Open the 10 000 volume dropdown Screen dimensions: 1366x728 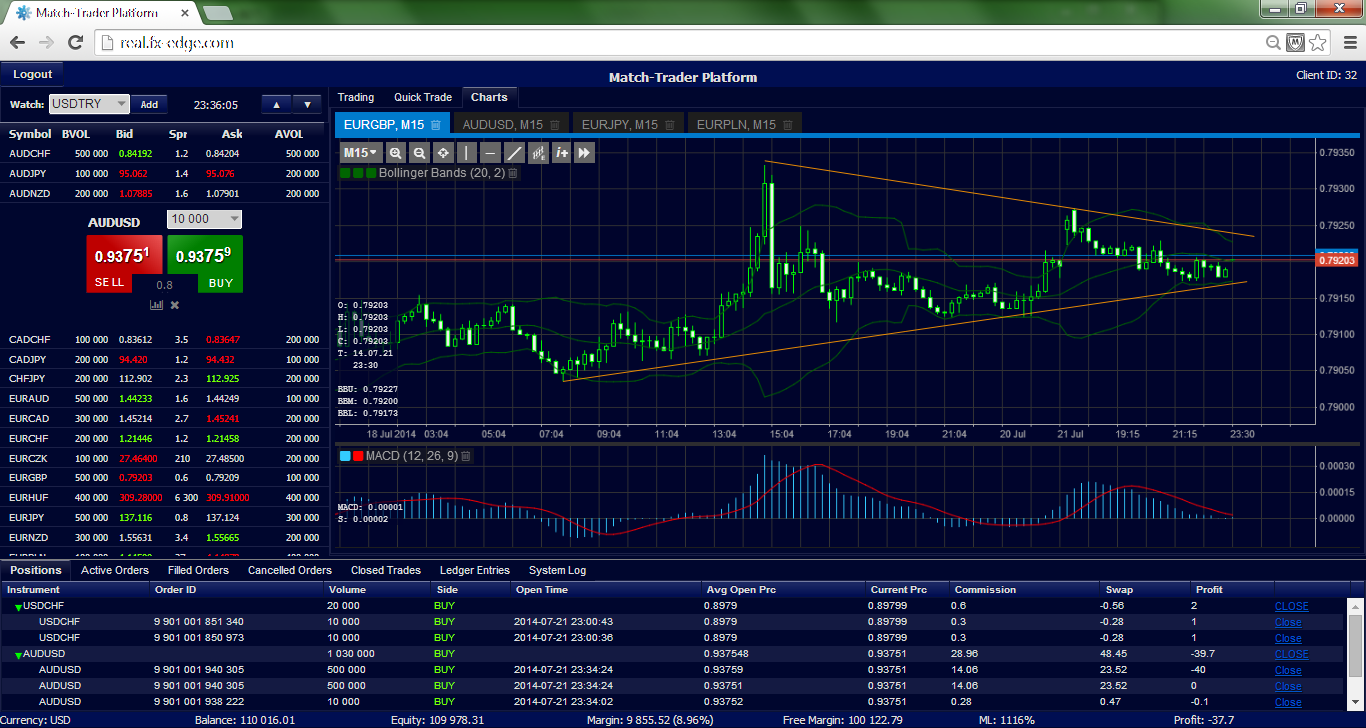205,219
